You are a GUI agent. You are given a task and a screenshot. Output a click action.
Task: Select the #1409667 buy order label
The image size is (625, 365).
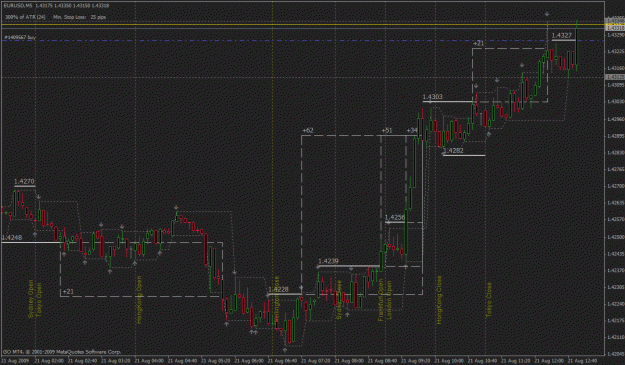click(20, 37)
